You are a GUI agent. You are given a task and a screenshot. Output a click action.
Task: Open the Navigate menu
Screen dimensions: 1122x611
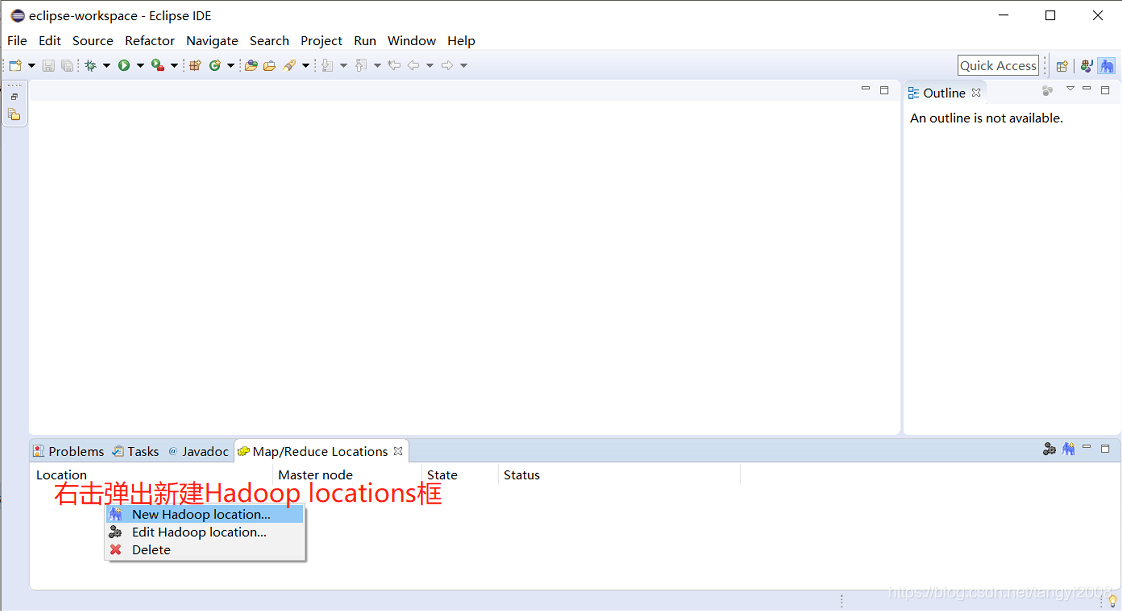point(212,41)
